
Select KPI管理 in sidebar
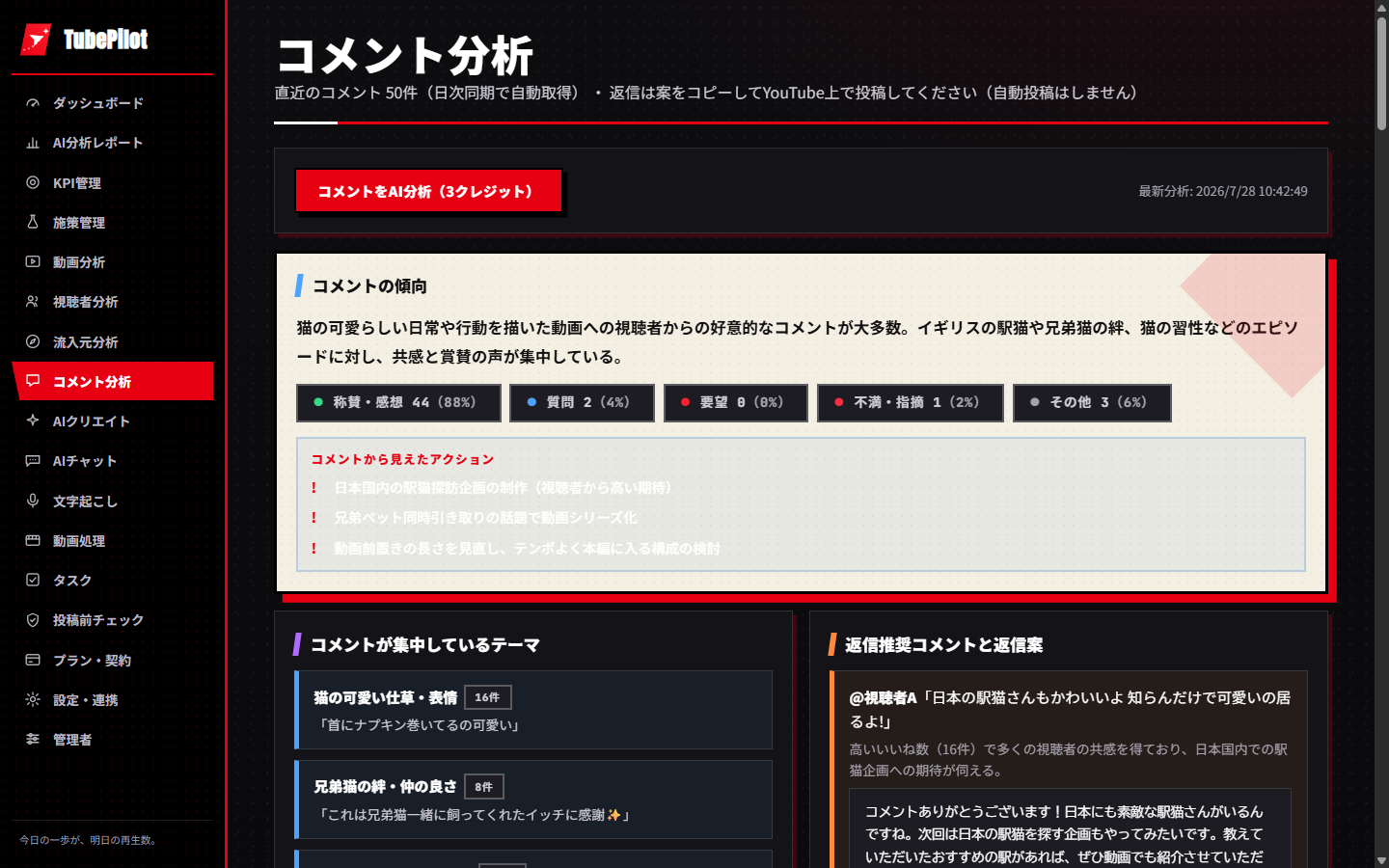point(113,182)
